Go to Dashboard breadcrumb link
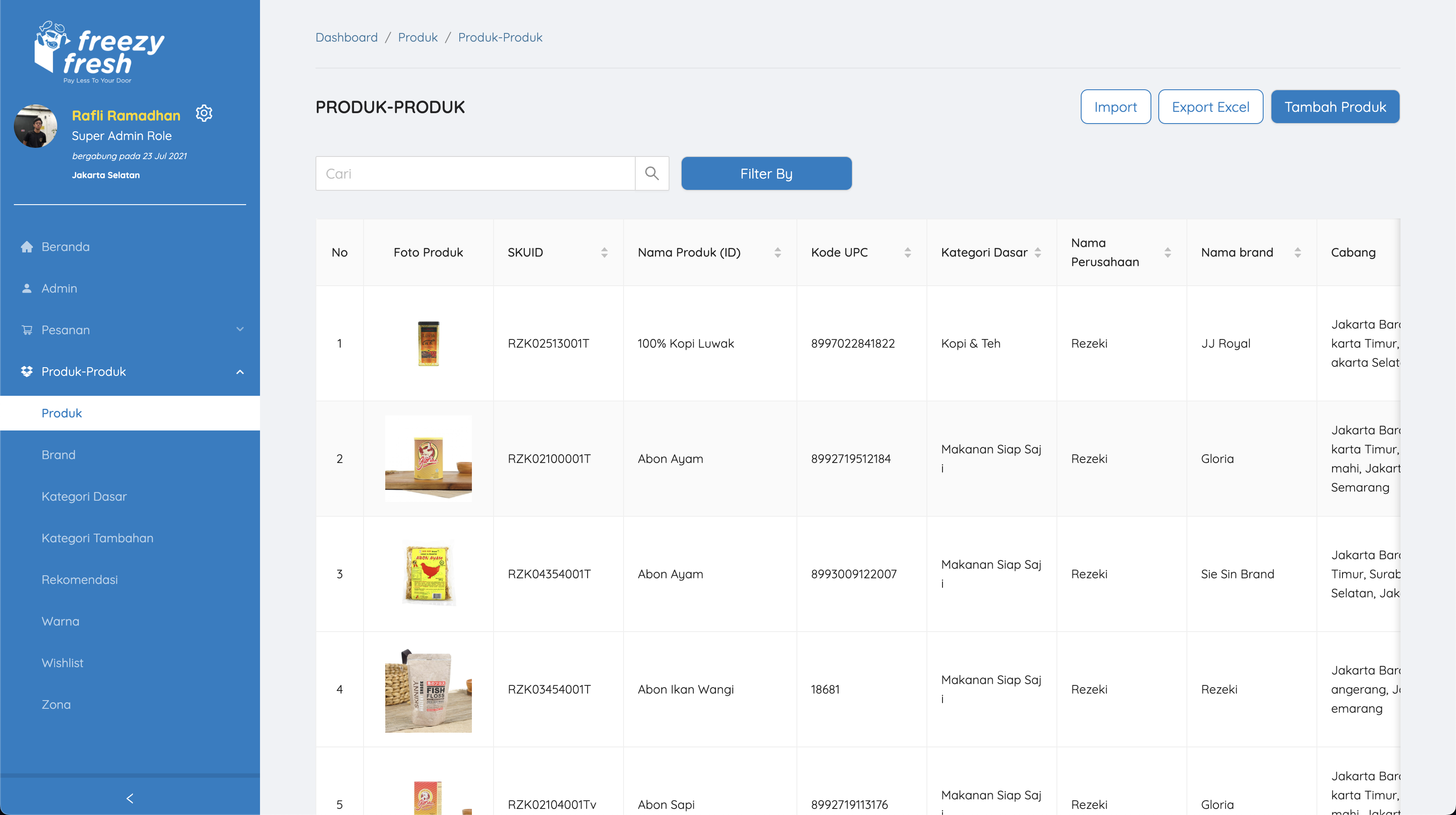Screen dimensions: 1456x815 pos(347,37)
